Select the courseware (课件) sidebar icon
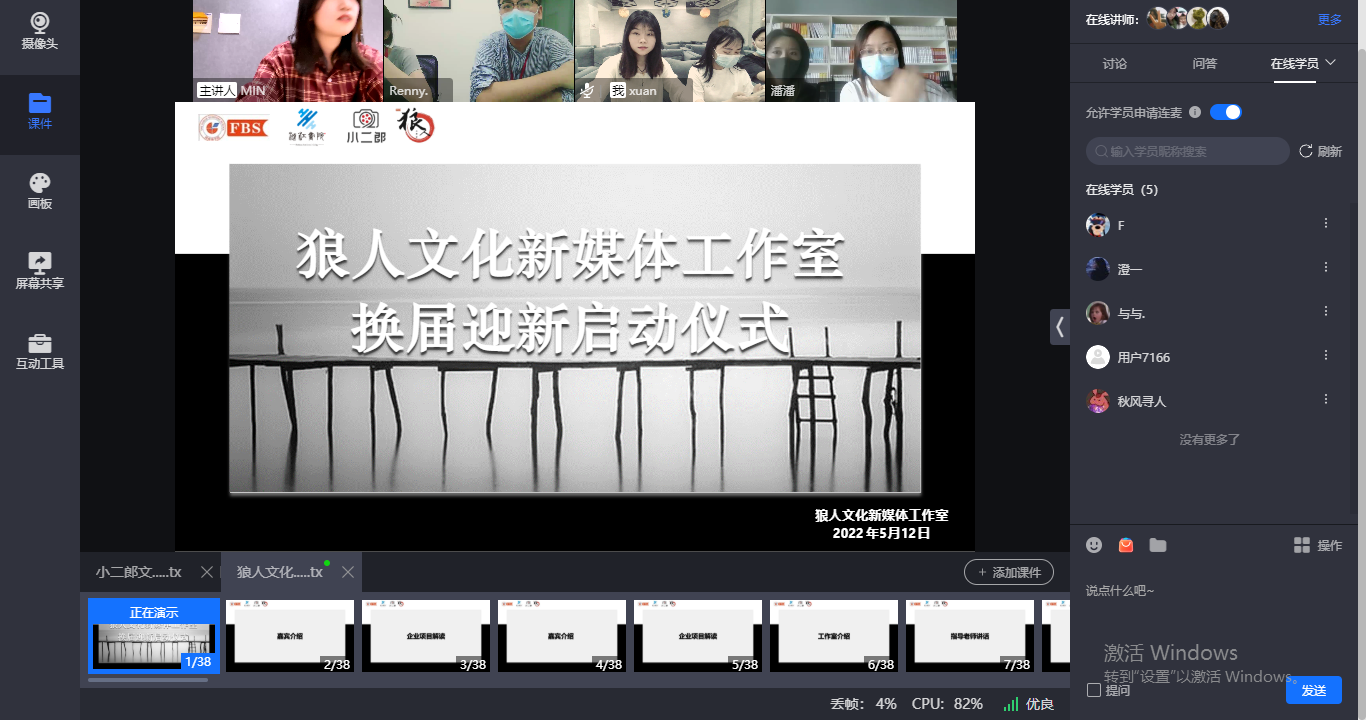The width and height of the screenshot is (1366, 720). coord(40,111)
